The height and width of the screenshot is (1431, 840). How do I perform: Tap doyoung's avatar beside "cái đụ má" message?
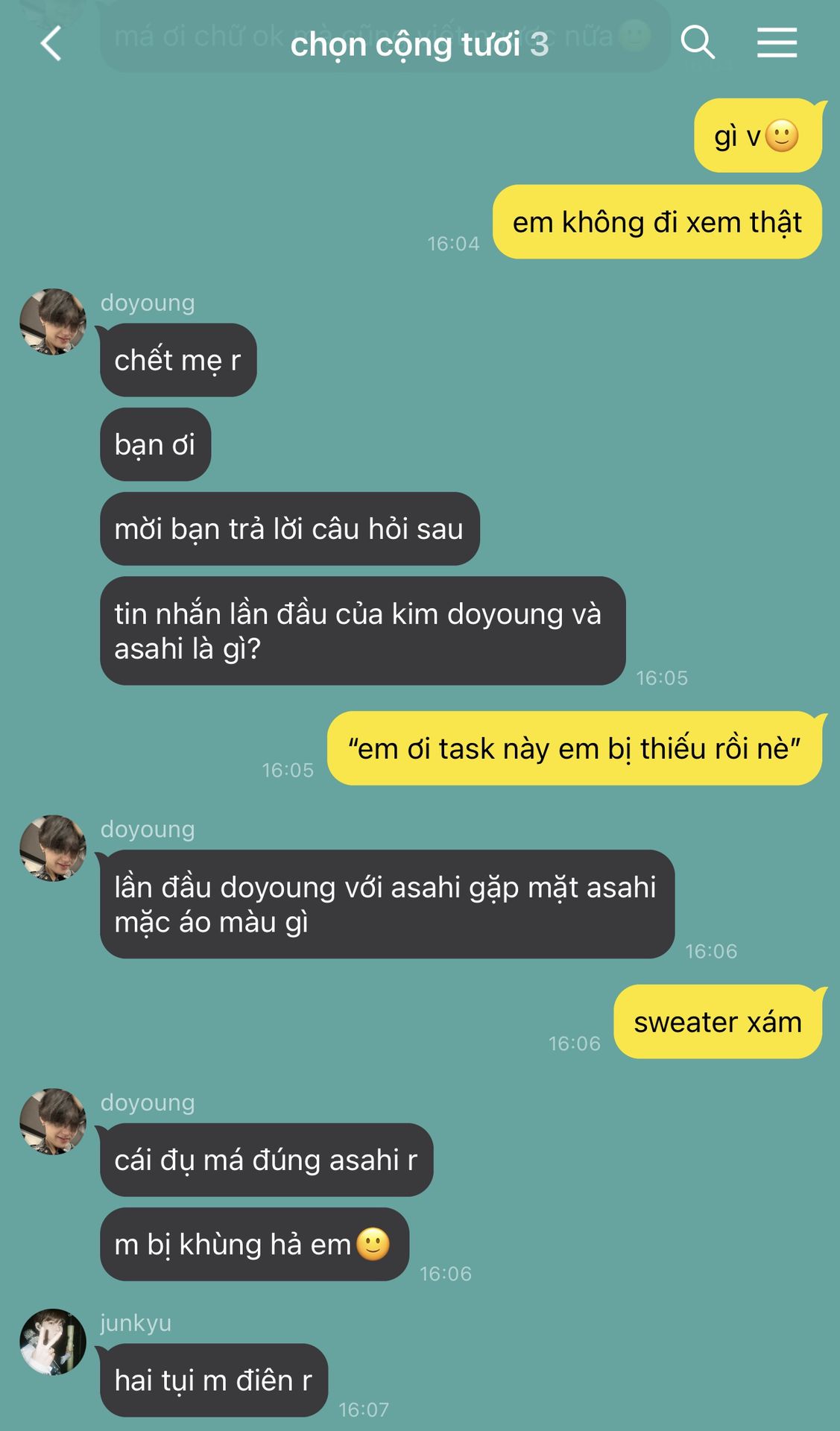click(53, 1122)
